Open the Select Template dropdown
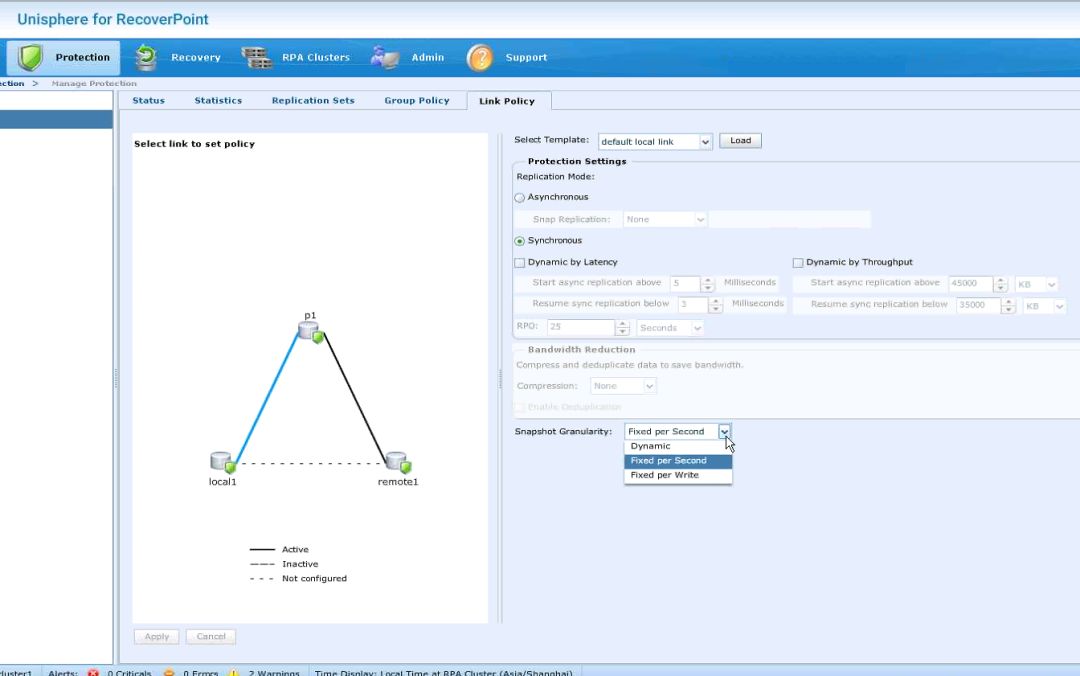This screenshot has width=1080, height=676. tap(655, 141)
